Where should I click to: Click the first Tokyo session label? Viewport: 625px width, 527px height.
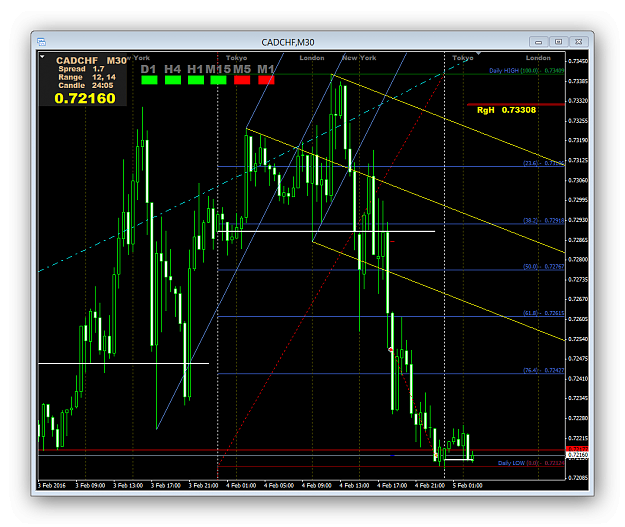[236, 58]
